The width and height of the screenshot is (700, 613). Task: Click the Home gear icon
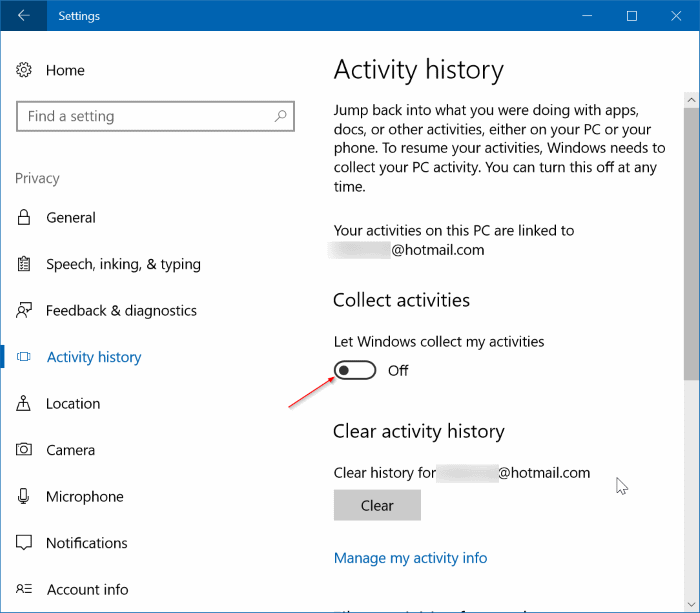pos(24,70)
